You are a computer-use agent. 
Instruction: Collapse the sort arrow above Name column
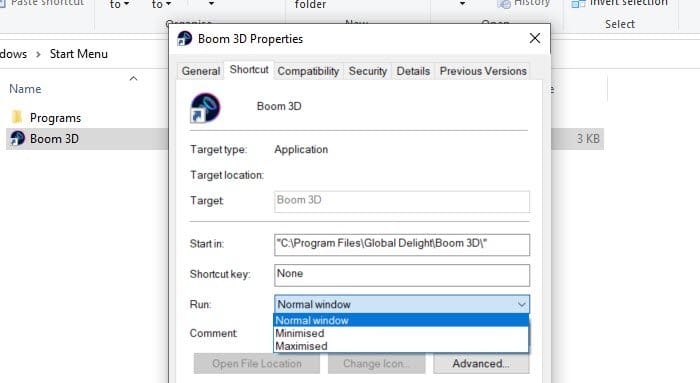[x=133, y=79]
